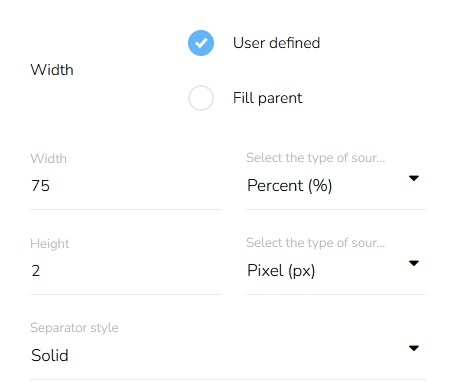Click "Select the type of sour..." label above Percent

(315, 158)
